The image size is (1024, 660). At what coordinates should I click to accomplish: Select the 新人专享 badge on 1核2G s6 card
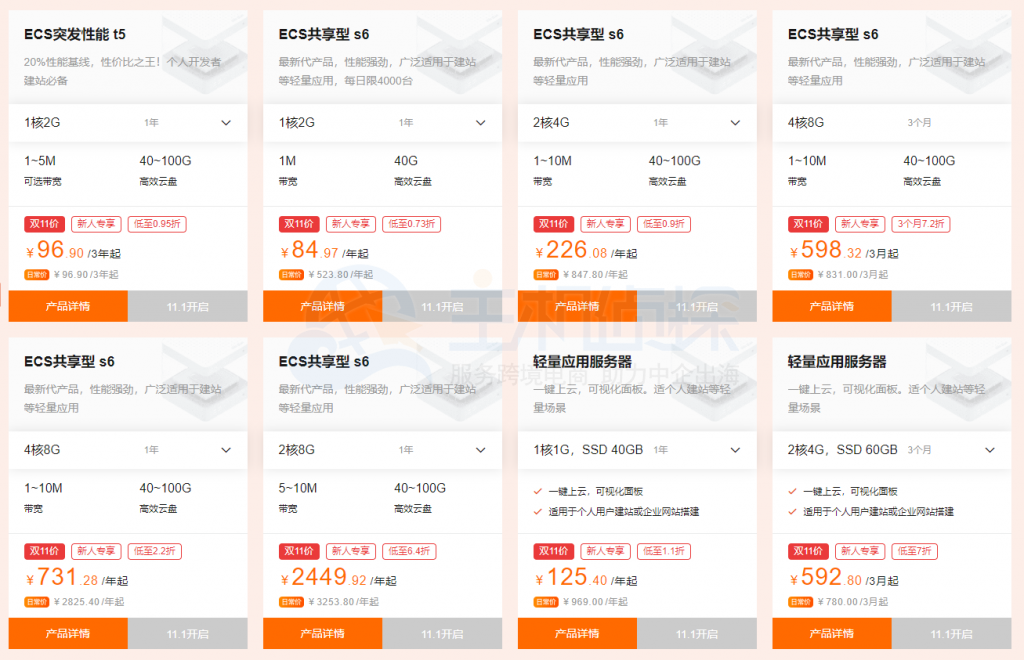(351, 224)
